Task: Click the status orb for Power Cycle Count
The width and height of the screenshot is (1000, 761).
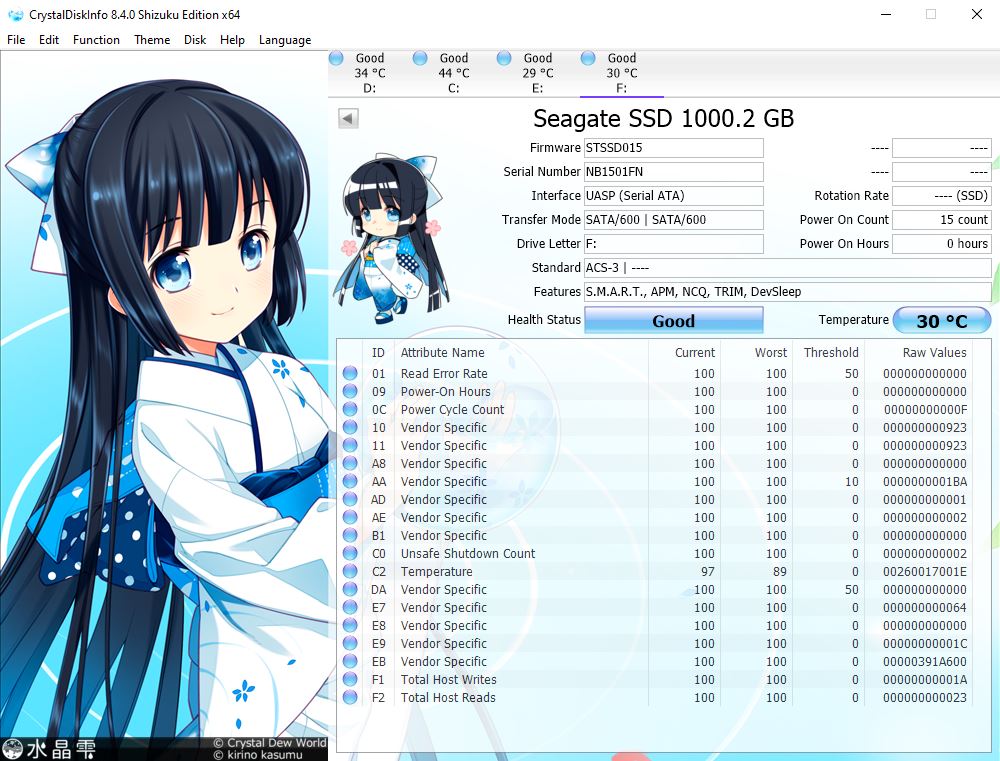Action: 350,409
